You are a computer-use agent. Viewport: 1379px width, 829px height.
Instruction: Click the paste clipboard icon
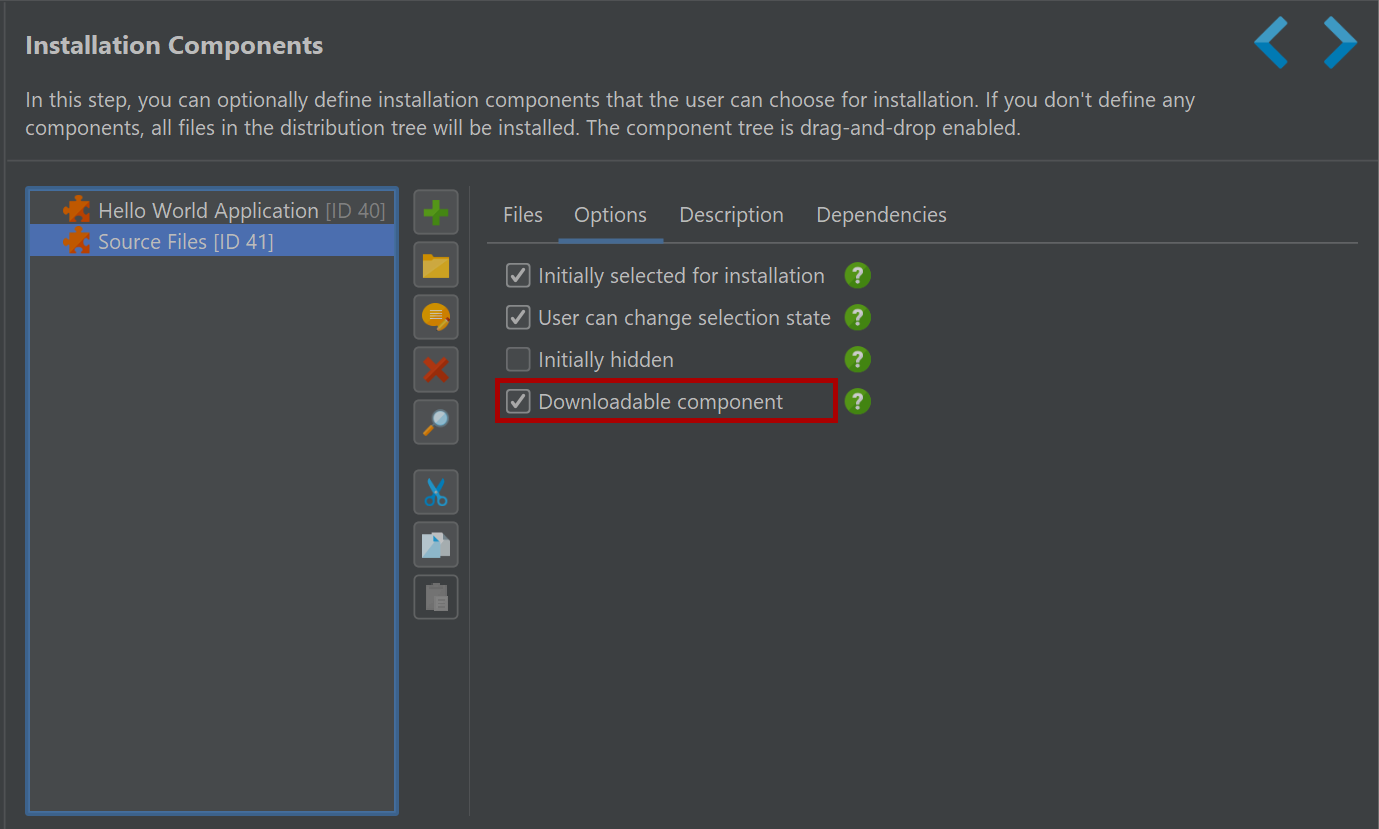436,597
